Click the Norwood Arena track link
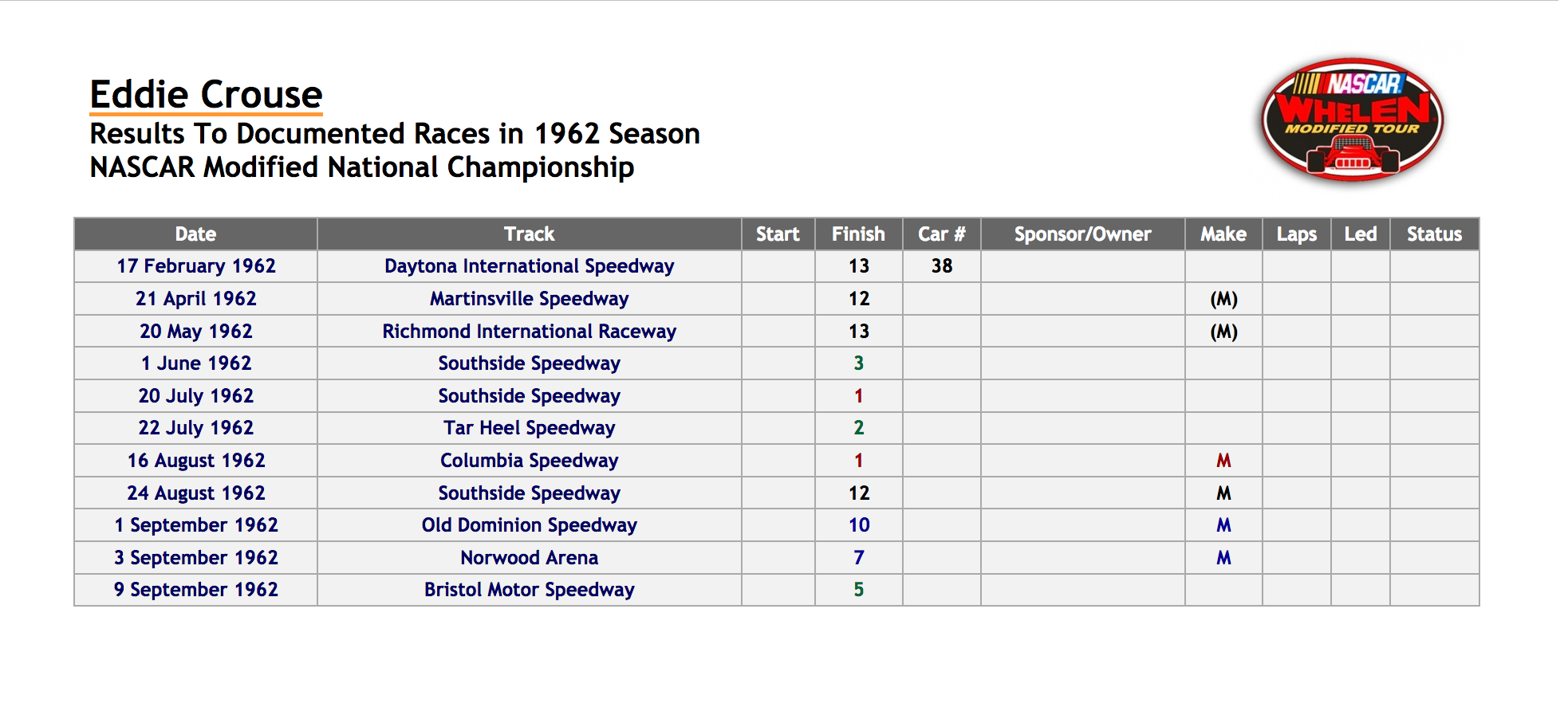The height and width of the screenshot is (711, 1568). click(530, 558)
